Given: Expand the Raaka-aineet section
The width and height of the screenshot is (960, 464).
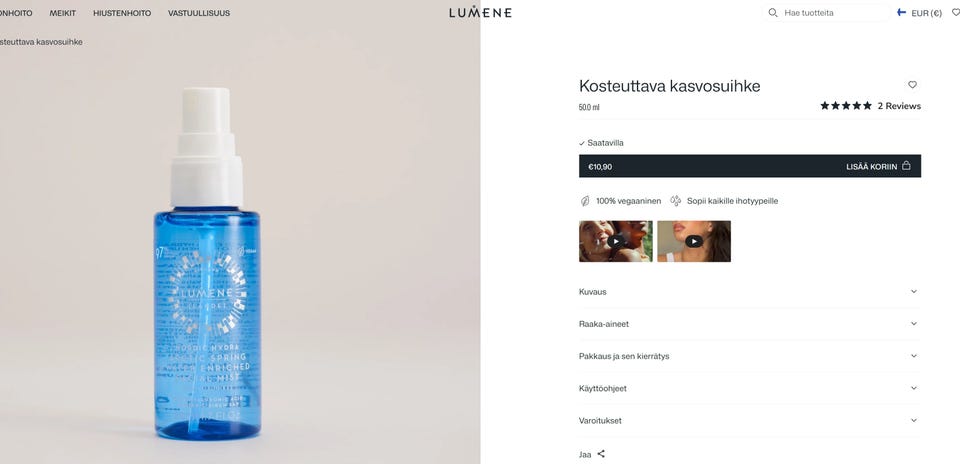Looking at the screenshot, I should click(x=749, y=324).
